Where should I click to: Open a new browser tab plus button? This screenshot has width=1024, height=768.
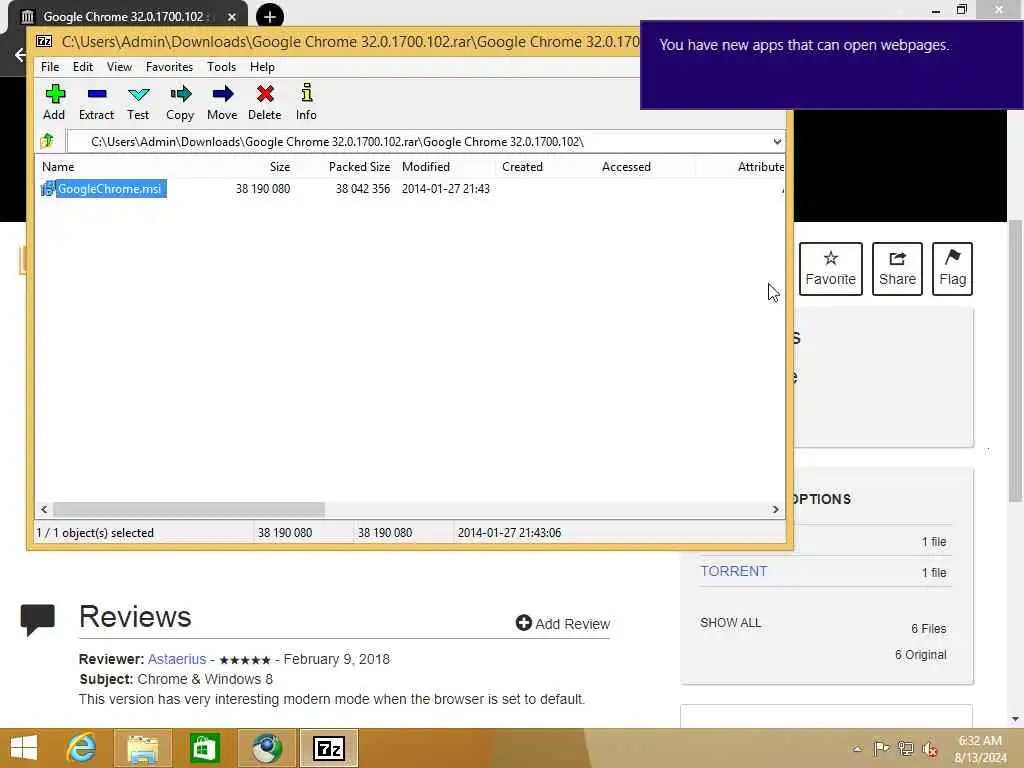pos(270,16)
